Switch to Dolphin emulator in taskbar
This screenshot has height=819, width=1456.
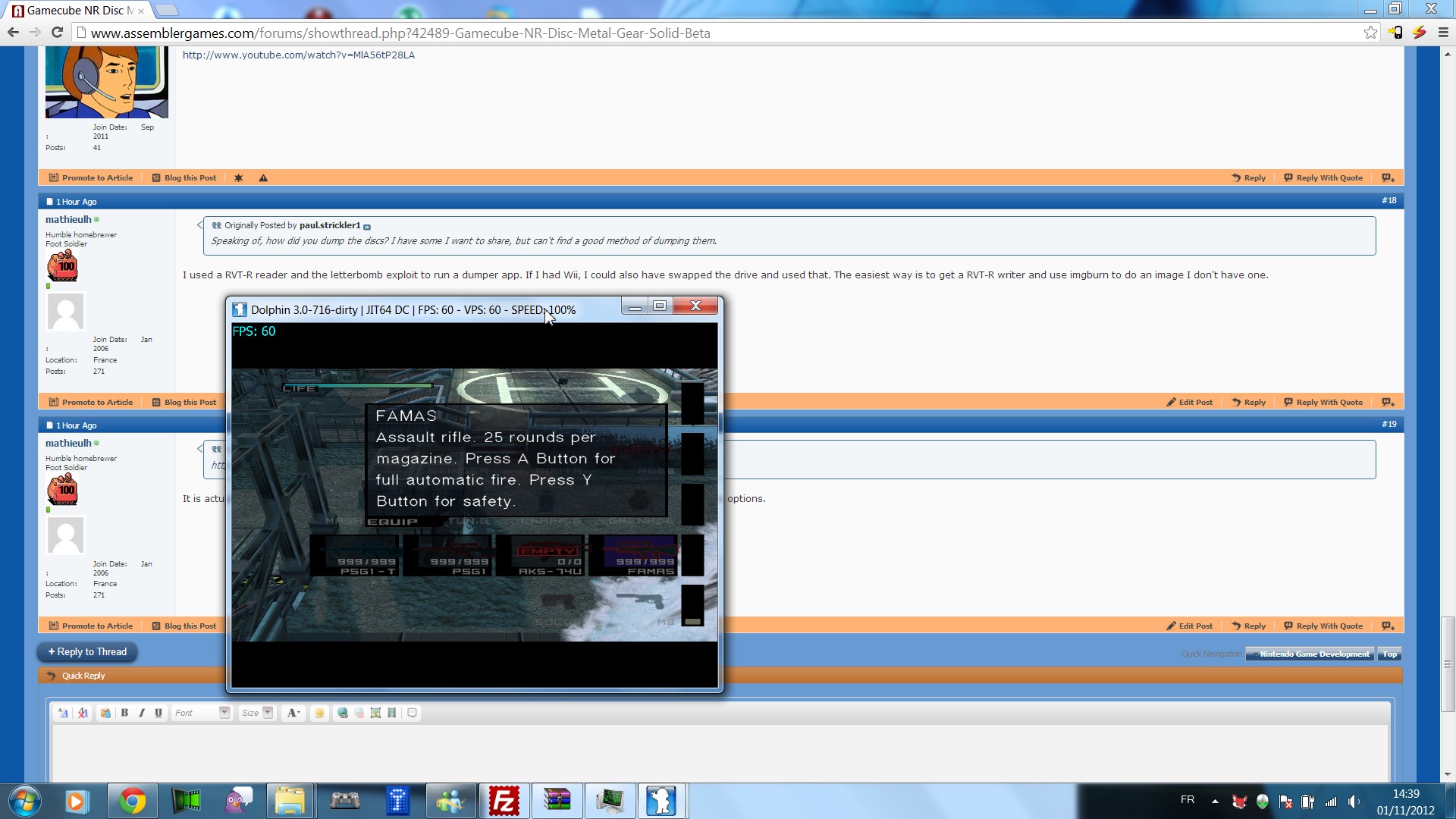(x=661, y=801)
